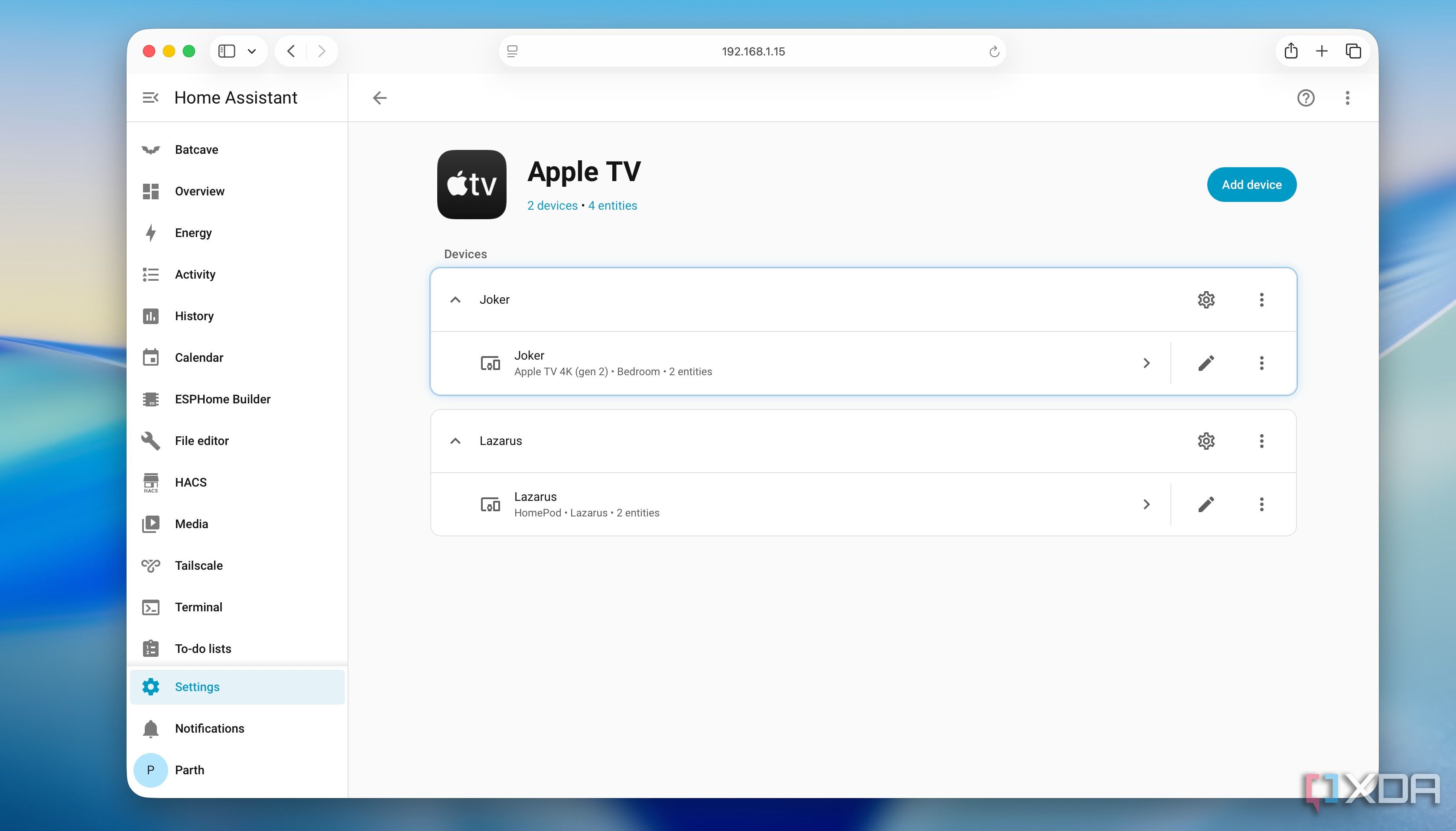
Task: Click the browser address bar showing 192.168.1.15
Action: pyautogui.click(x=753, y=52)
